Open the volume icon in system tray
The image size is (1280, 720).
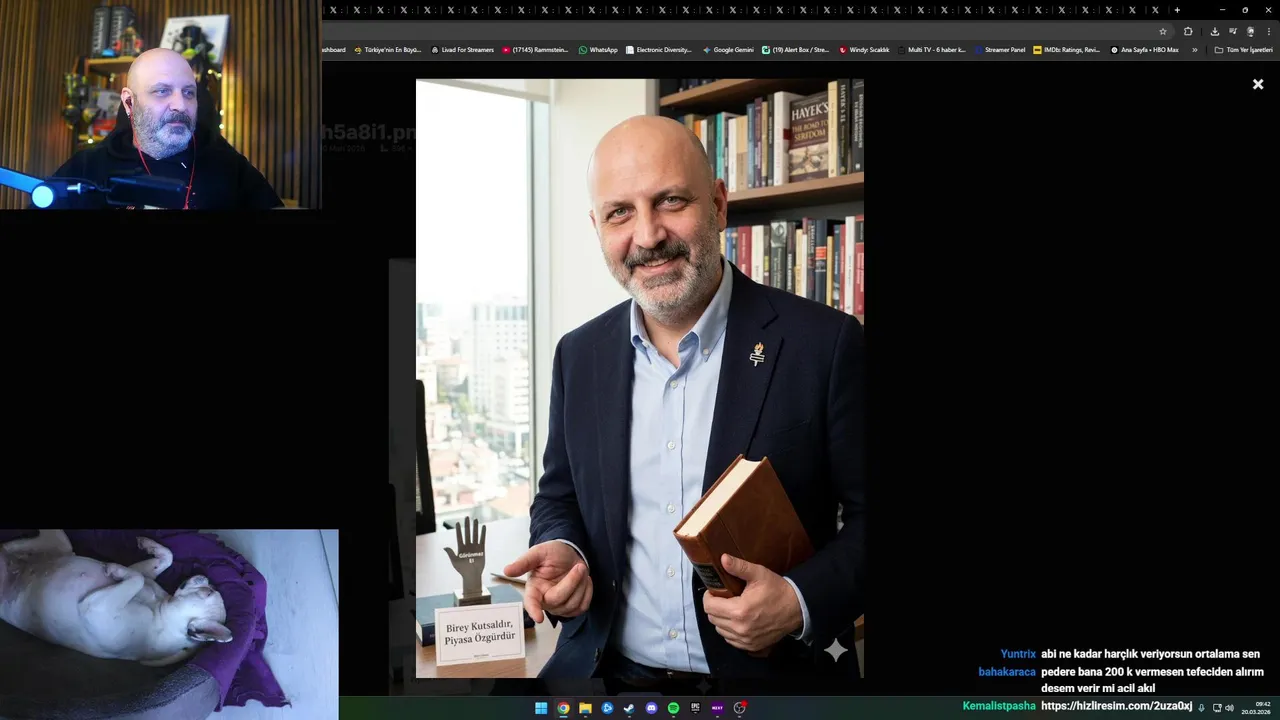pos(1229,708)
